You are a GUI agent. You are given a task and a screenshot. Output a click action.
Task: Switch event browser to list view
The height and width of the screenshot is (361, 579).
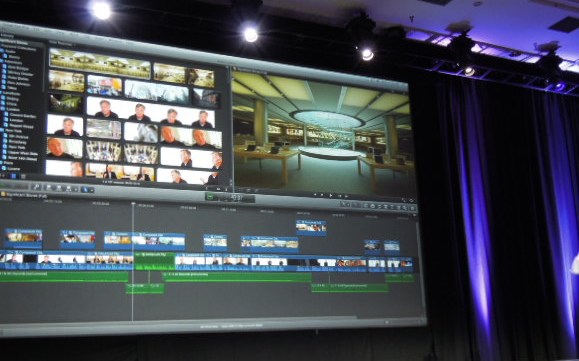coord(23,176)
